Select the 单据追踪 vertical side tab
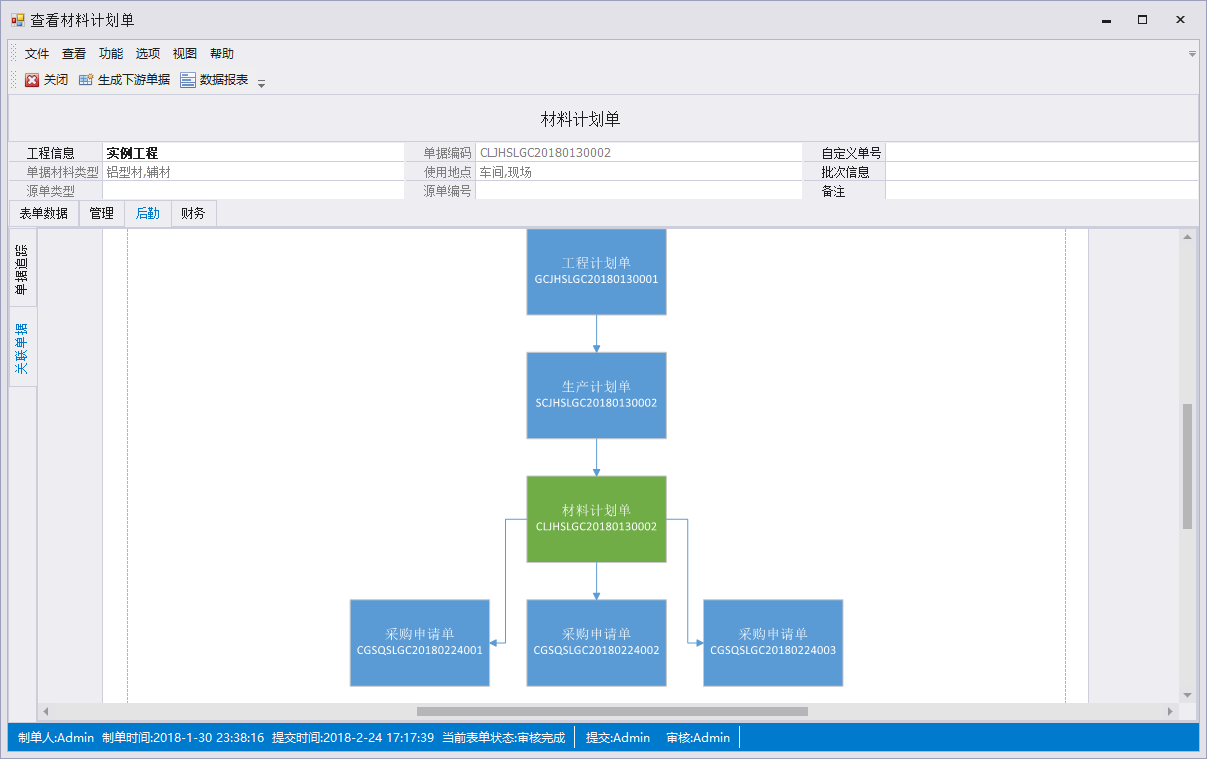Screen dimensions: 1207x759 pyautogui.click(x=22, y=268)
